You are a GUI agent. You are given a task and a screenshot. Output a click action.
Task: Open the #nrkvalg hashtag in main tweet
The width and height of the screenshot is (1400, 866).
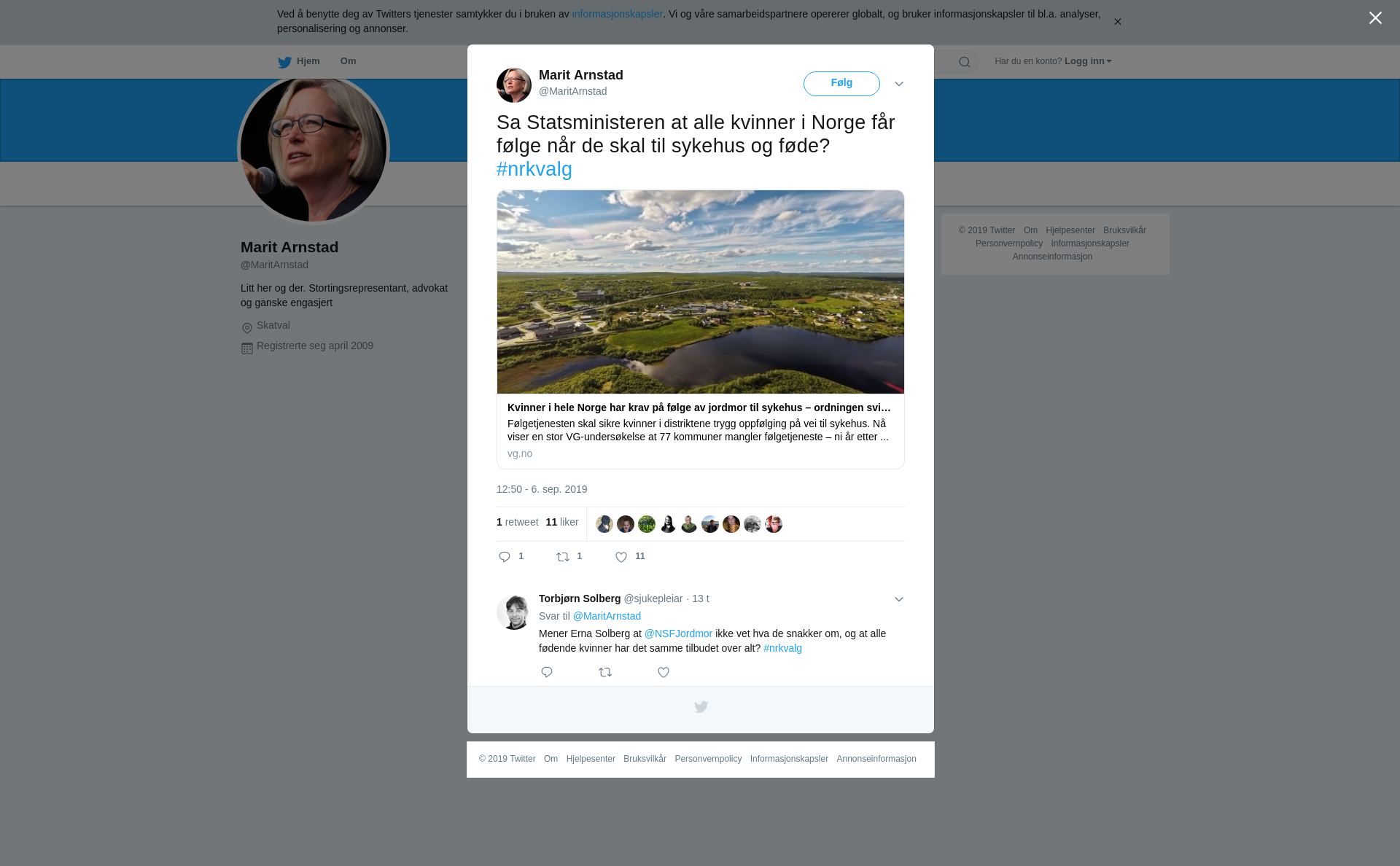coord(534,169)
